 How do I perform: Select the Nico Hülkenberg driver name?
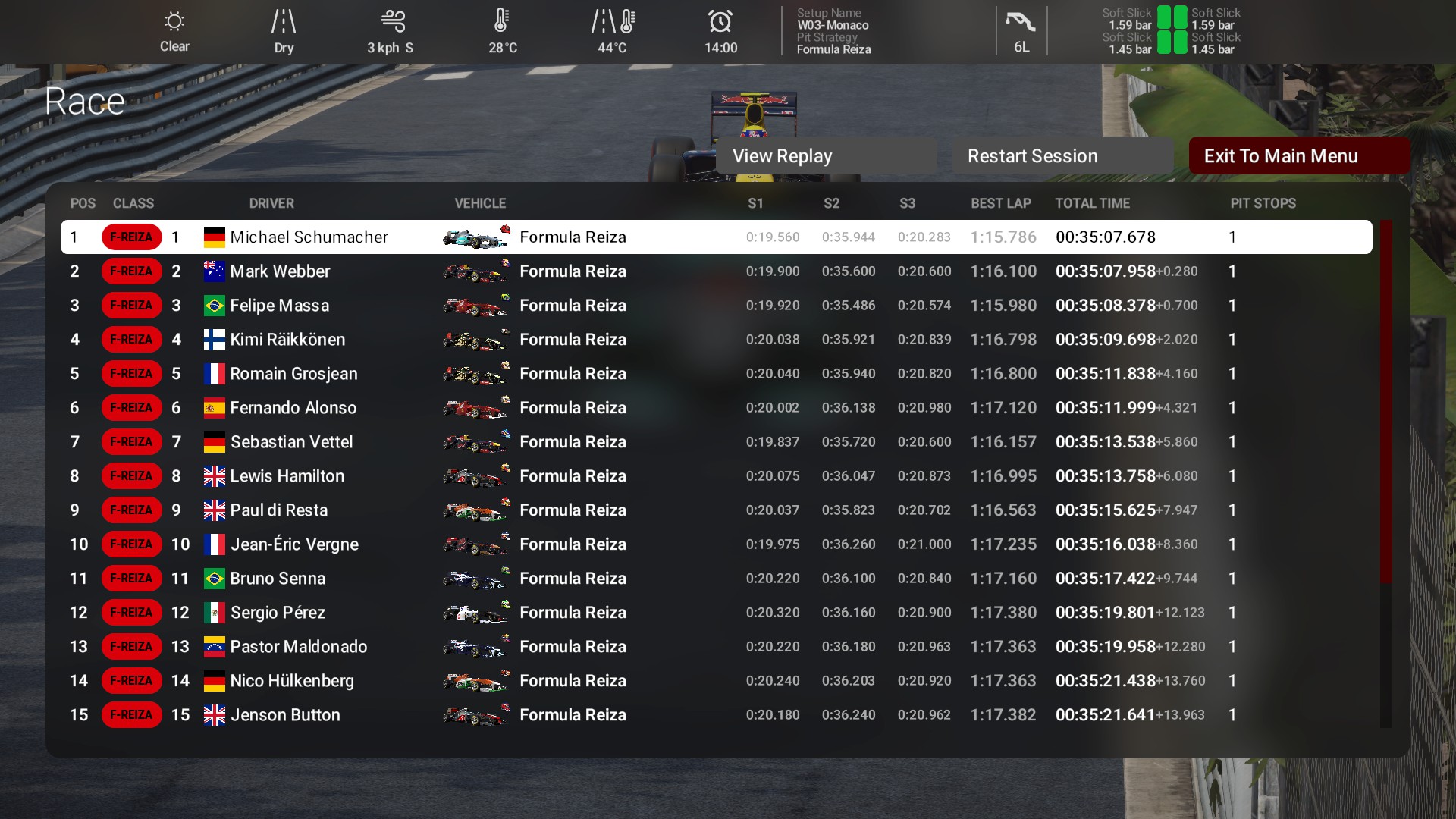pyautogui.click(x=292, y=681)
